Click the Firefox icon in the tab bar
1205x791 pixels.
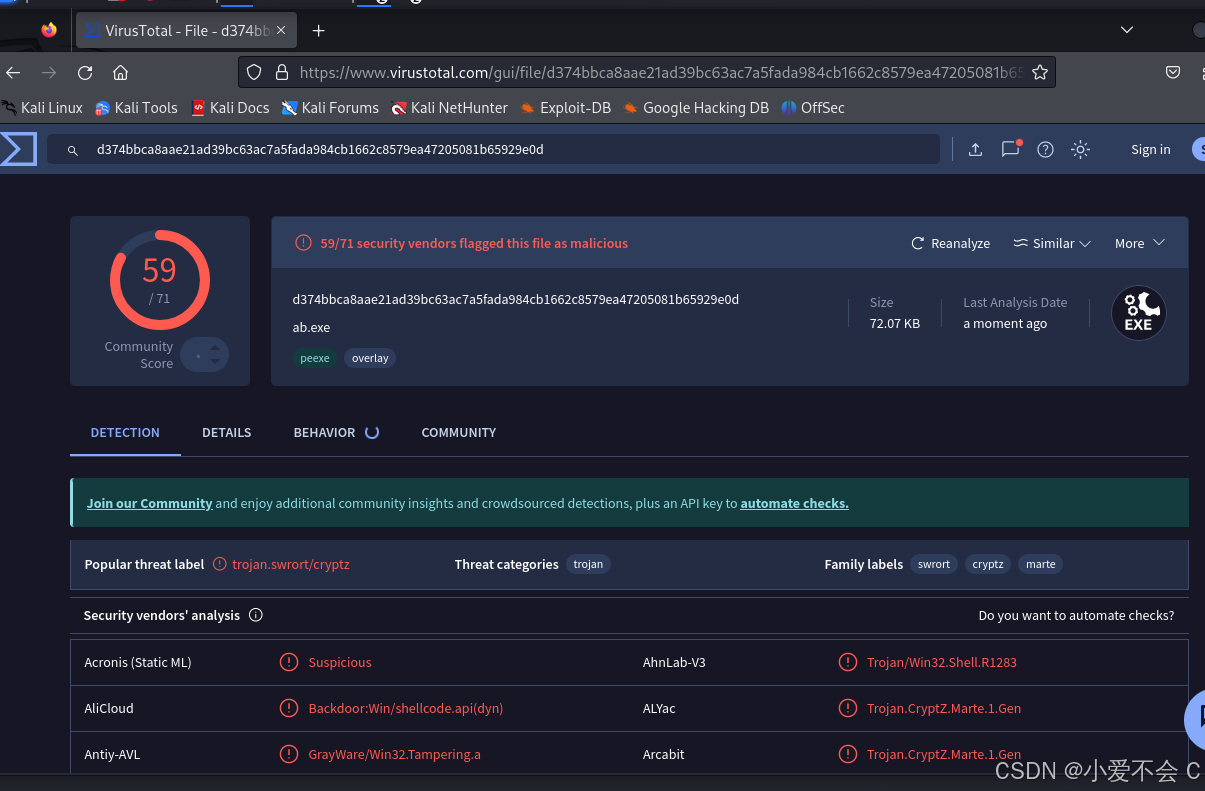click(x=49, y=30)
